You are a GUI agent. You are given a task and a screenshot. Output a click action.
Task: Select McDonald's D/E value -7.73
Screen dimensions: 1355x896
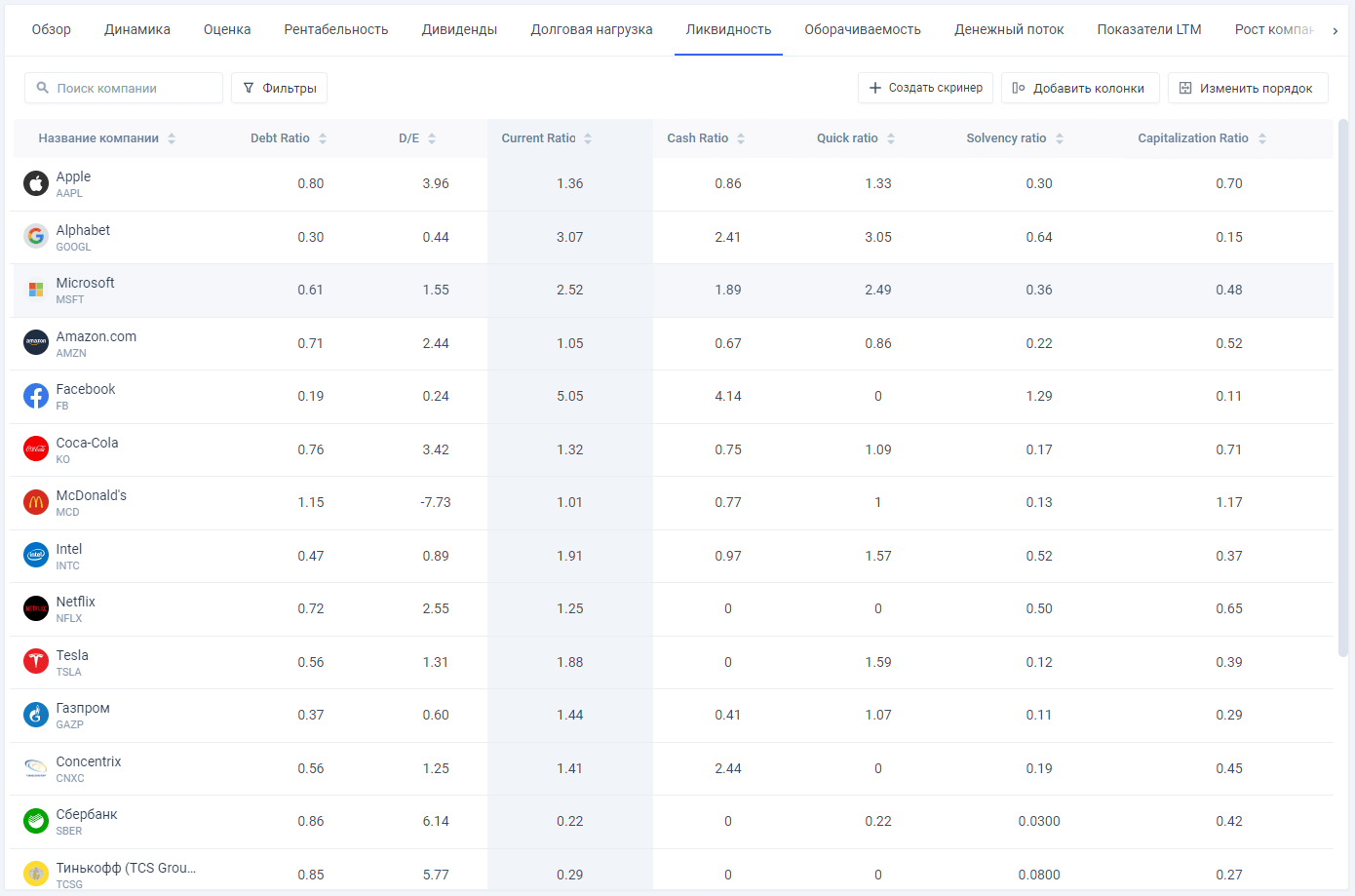[x=435, y=502]
